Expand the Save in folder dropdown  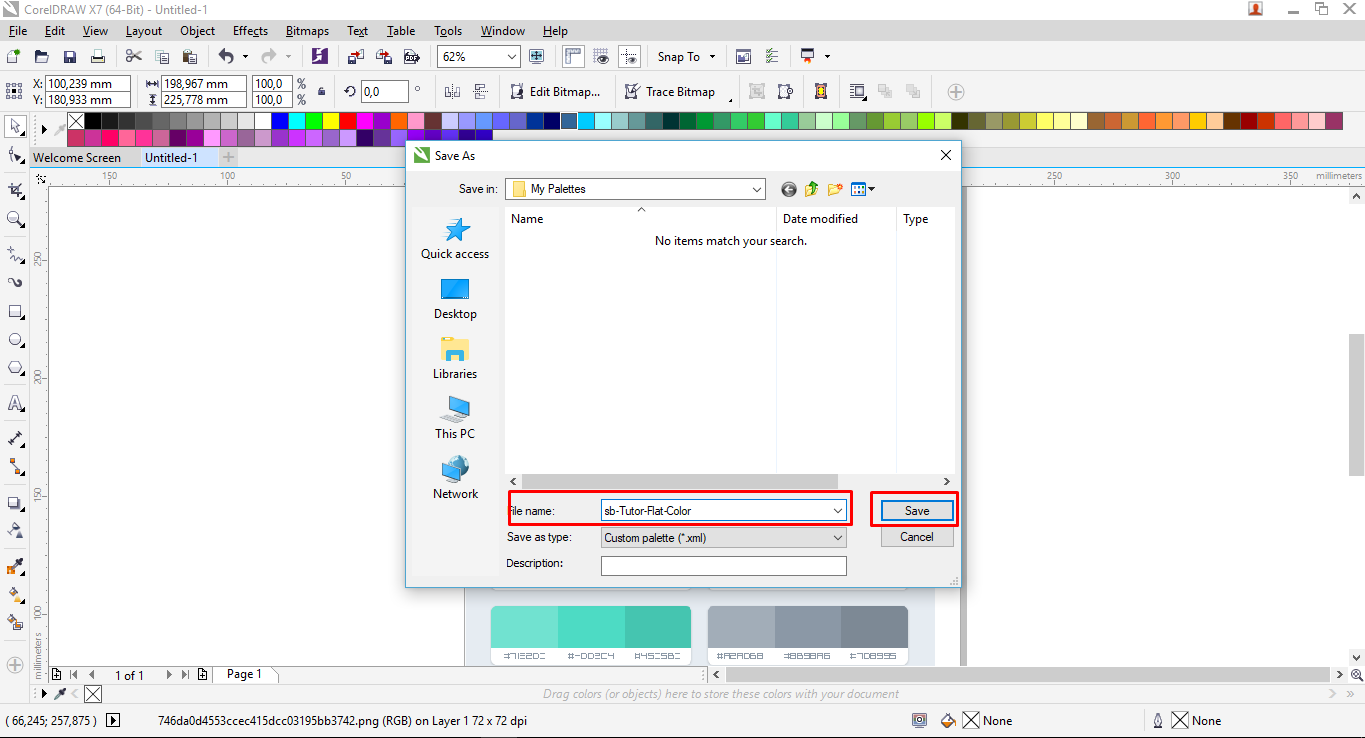[757, 189]
